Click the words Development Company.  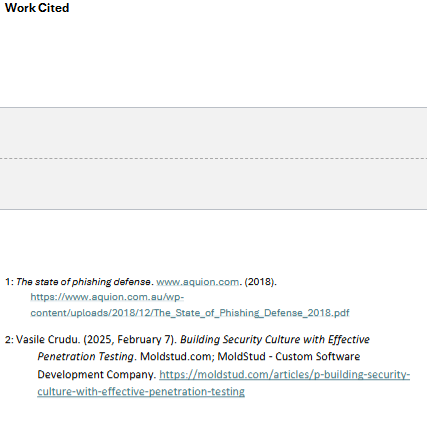tap(96, 375)
